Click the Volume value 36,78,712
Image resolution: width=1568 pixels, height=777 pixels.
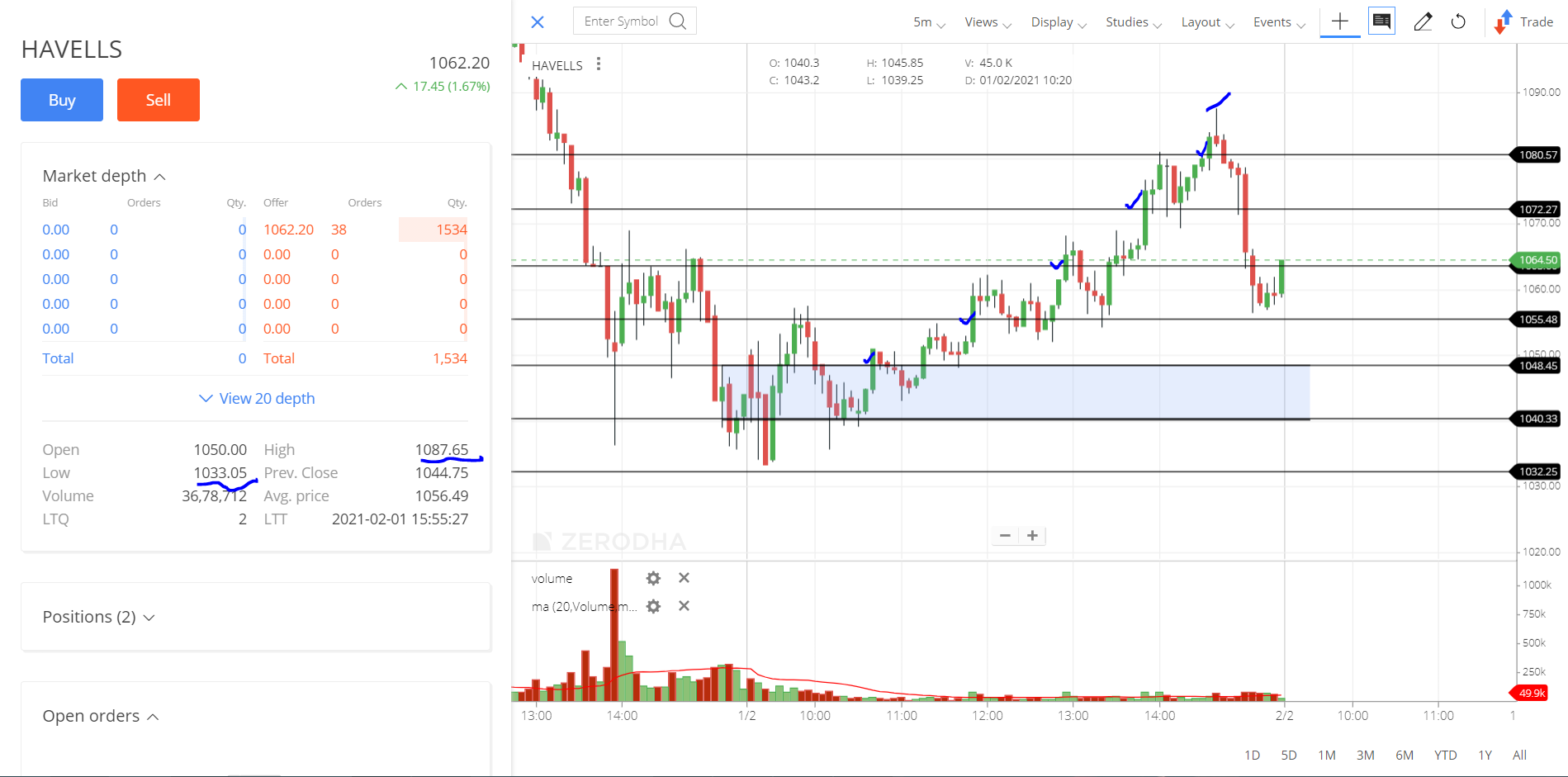[214, 495]
